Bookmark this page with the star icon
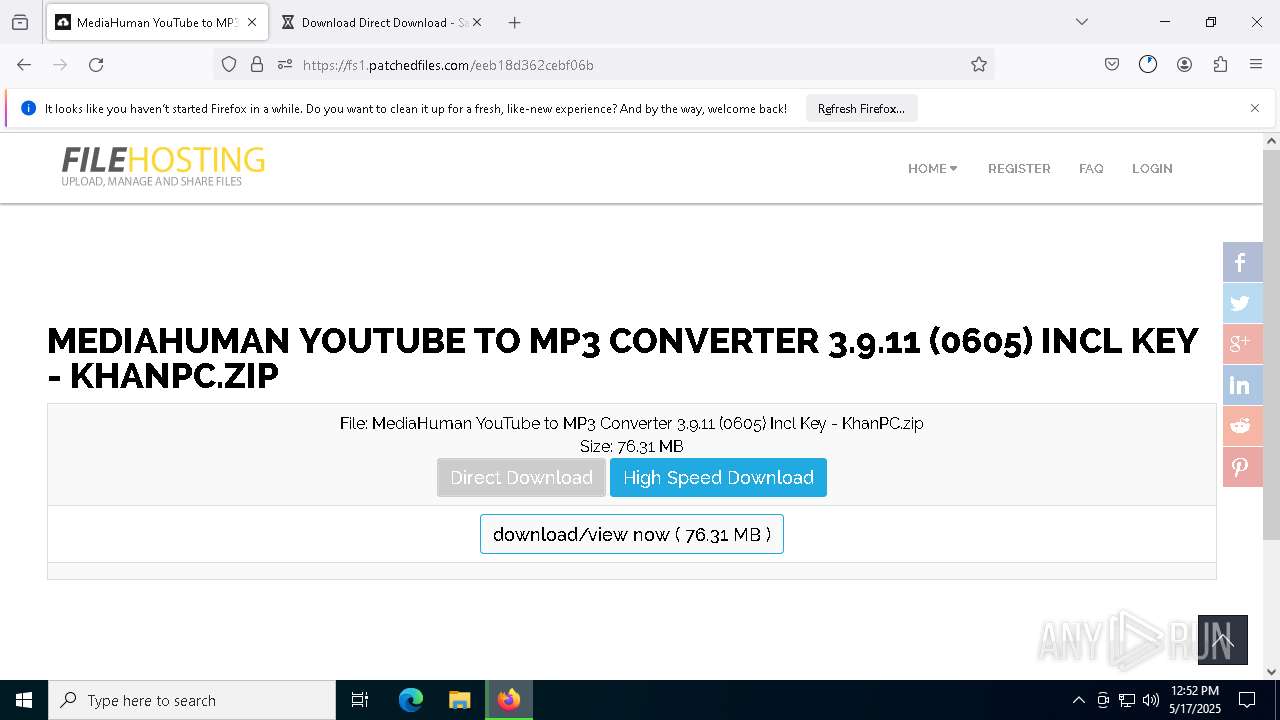 [979, 65]
